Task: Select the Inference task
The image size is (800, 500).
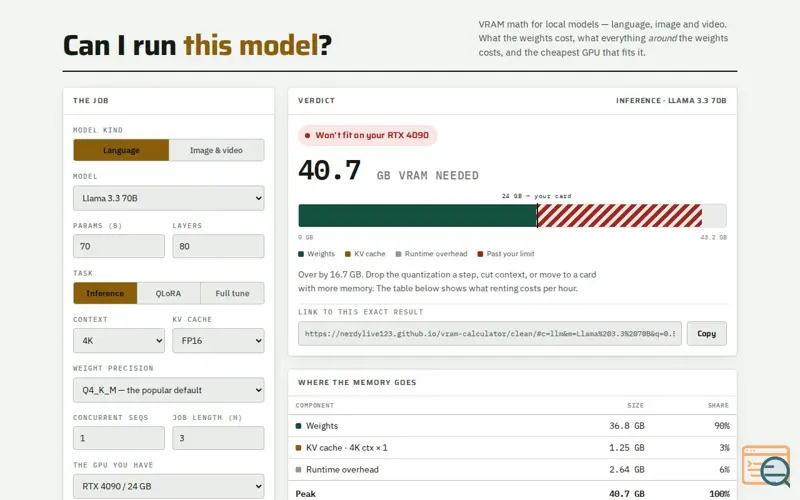Action: click(x=105, y=293)
